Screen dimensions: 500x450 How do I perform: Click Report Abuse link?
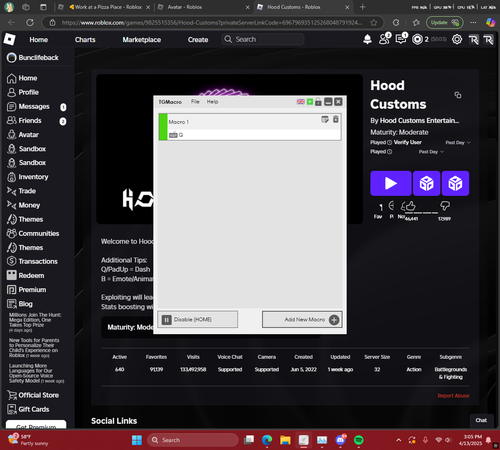coord(453,396)
